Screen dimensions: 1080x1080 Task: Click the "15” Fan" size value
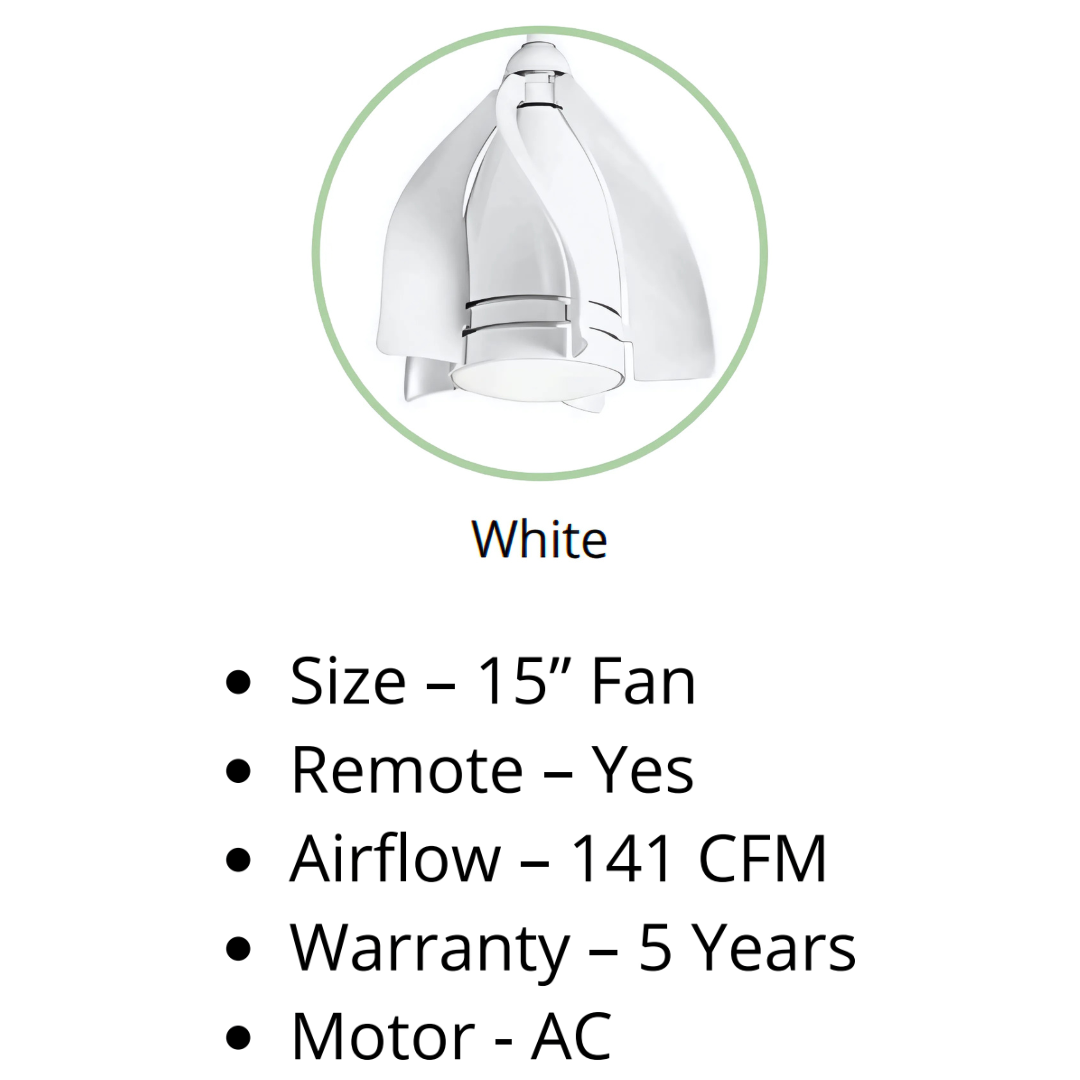point(586,681)
